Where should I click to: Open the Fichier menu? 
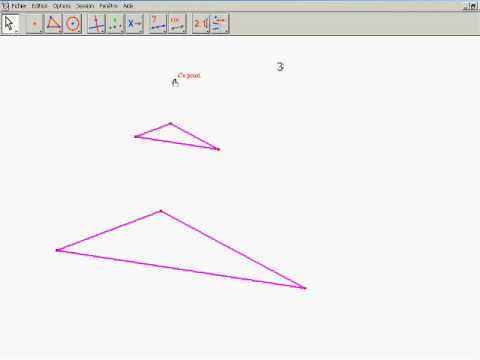pos(19,6)
